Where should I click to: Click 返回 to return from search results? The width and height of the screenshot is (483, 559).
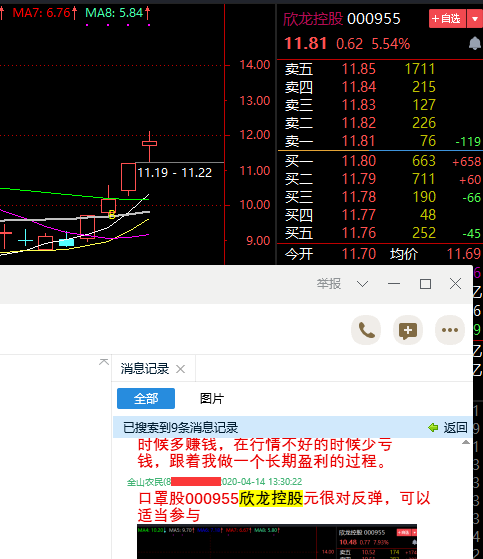click(x=455, y=427)
